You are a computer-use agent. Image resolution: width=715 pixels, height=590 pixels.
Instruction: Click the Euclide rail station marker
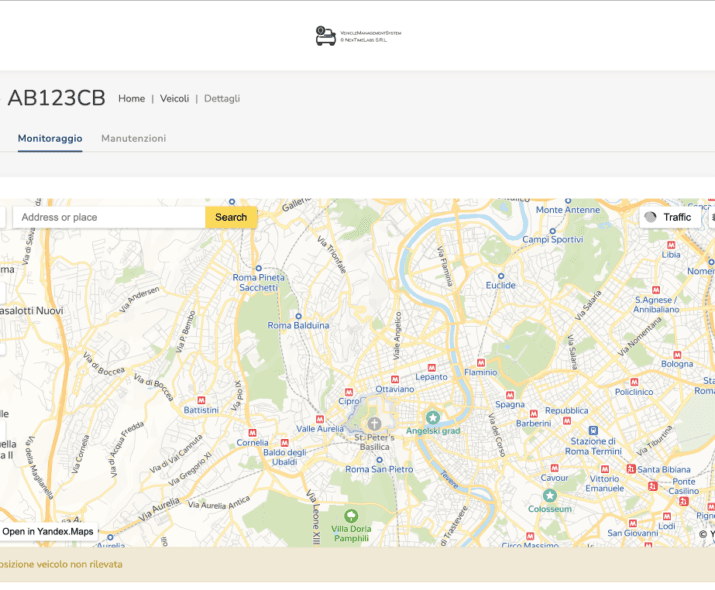(x=501, y=276)
